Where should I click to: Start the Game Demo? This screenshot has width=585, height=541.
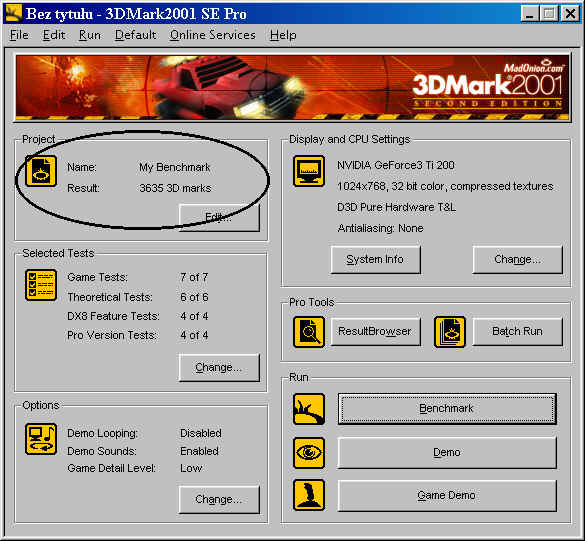447,495
